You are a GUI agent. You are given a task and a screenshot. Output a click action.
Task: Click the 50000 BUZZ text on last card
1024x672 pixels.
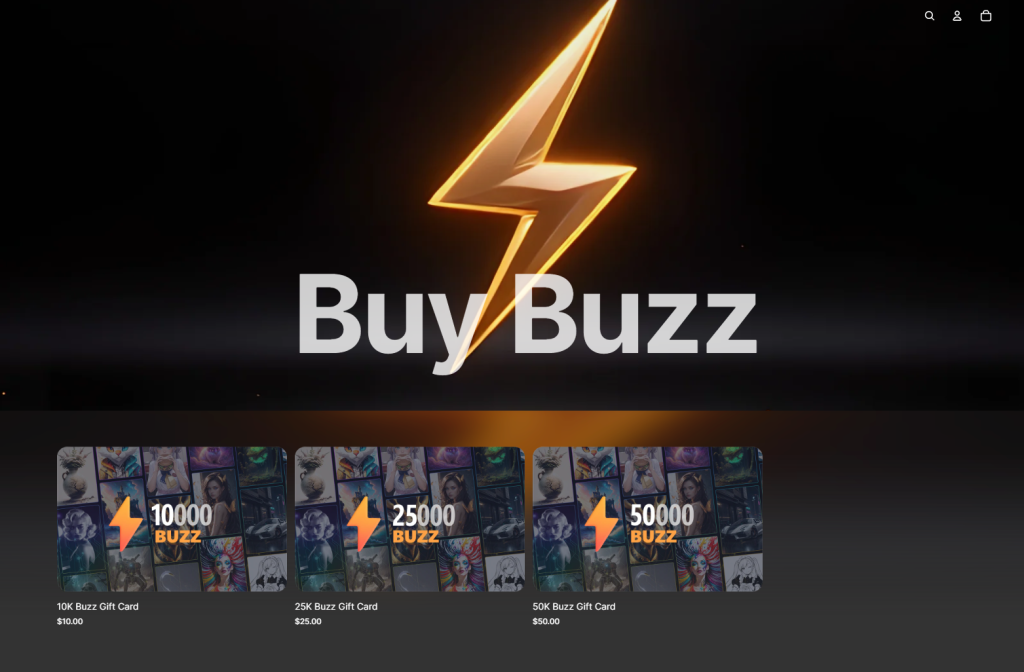pyautogui.click(x=662, y=524)
